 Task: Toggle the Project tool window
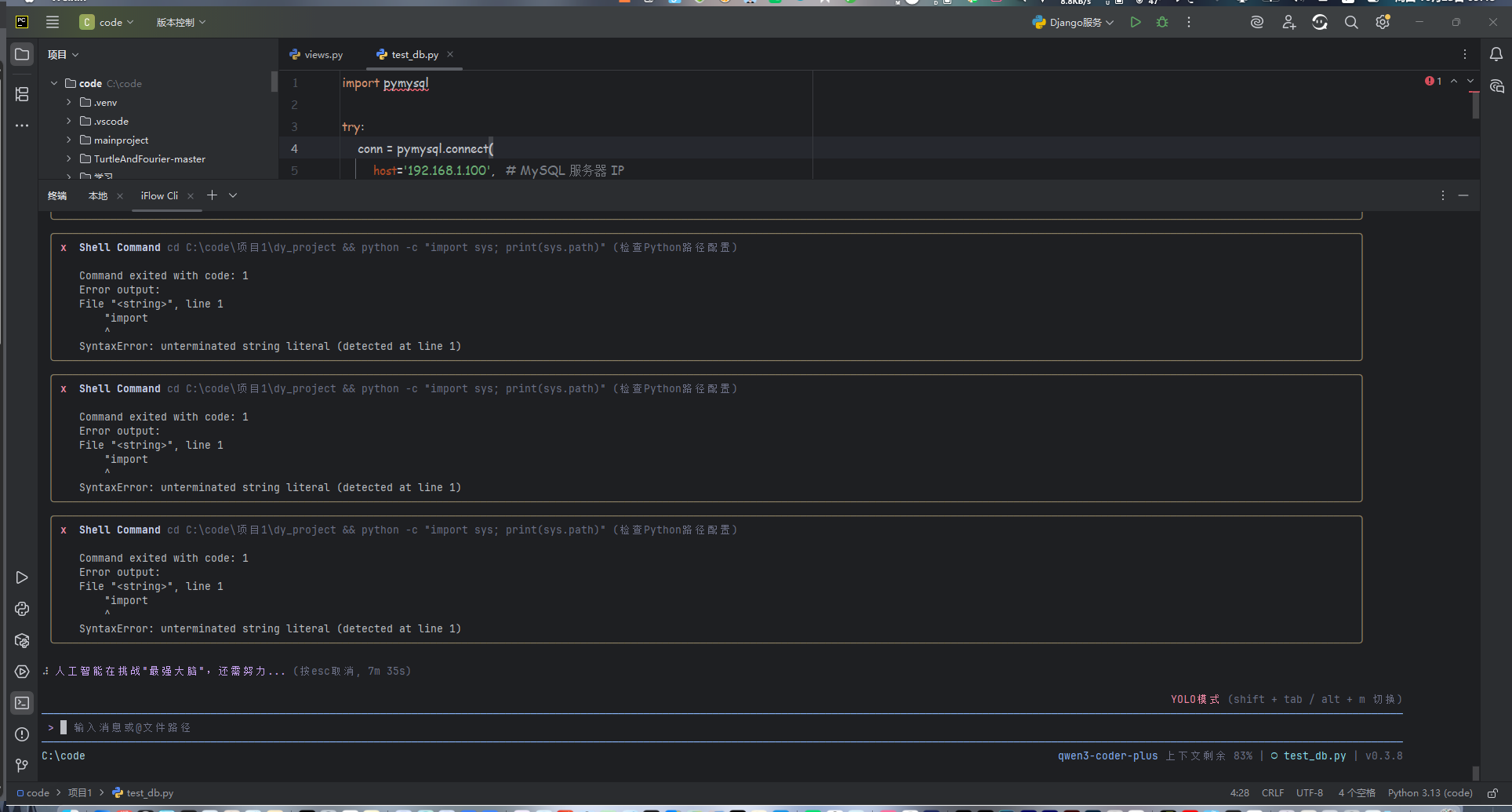pyautogui.click(x=22, y=54)
